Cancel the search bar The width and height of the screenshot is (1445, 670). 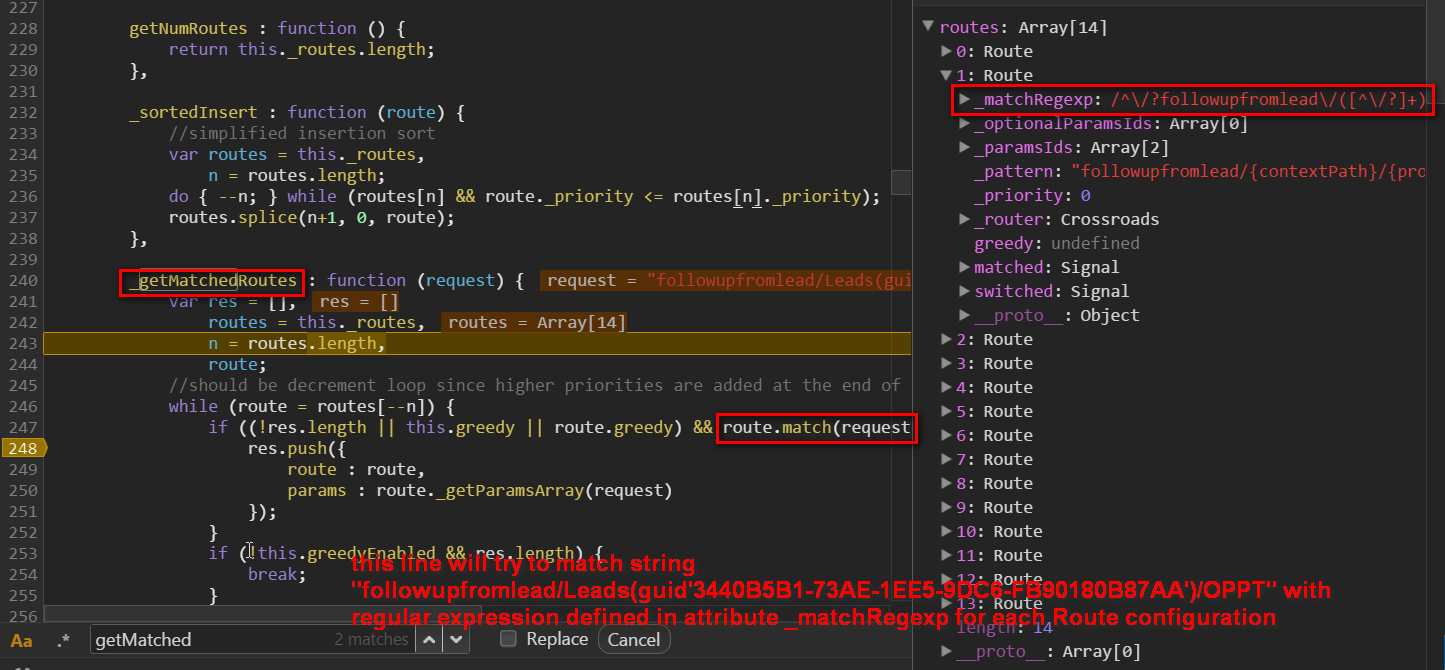pos(633,640)
